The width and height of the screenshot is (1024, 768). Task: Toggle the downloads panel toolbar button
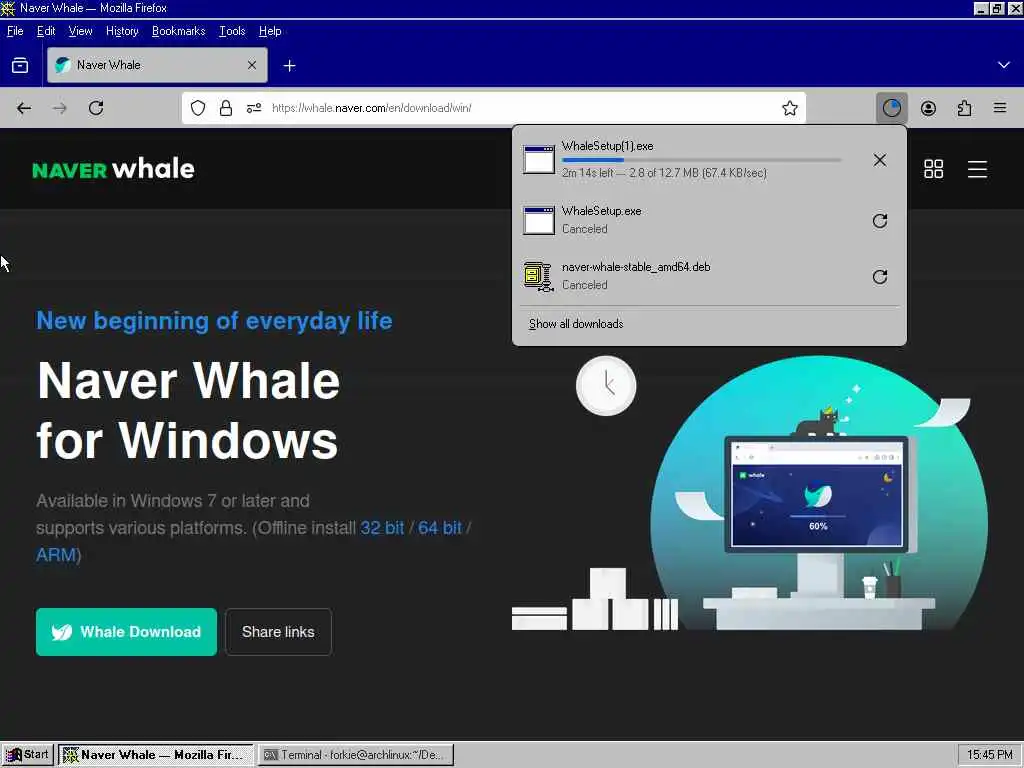pyautogui.click(x=891, y=108)
